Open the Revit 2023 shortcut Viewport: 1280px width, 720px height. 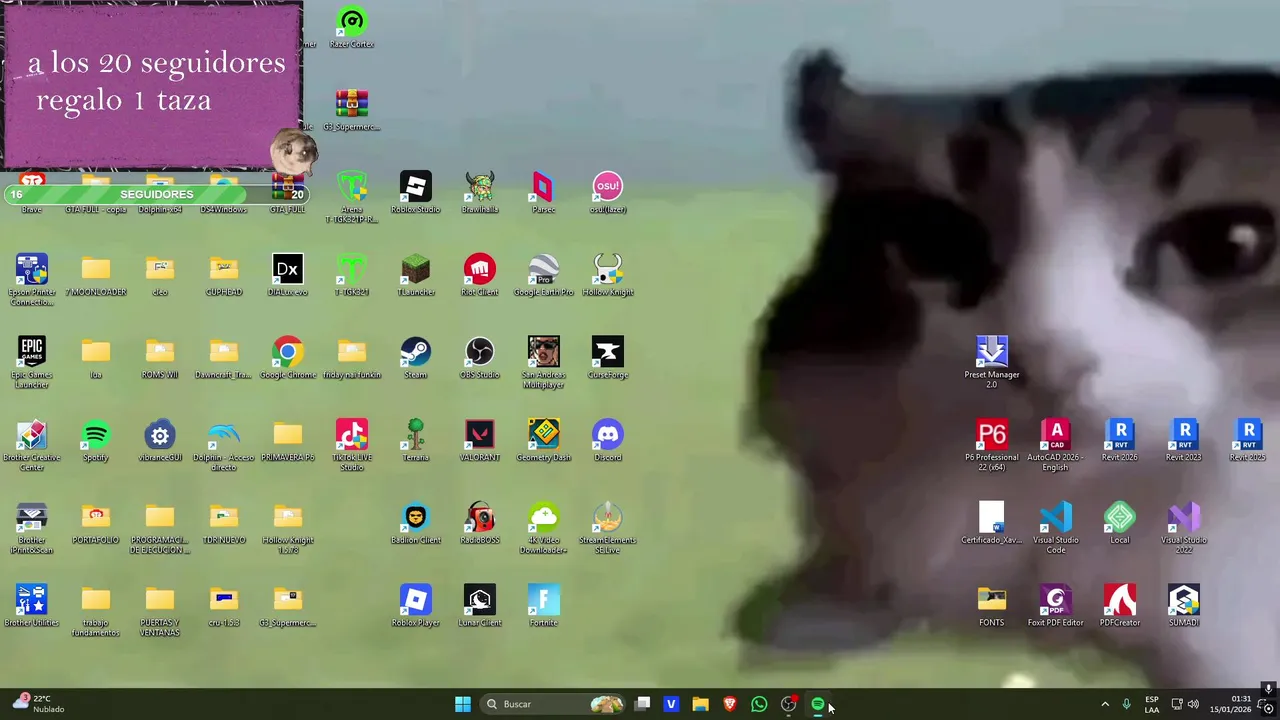[1184, 442]
